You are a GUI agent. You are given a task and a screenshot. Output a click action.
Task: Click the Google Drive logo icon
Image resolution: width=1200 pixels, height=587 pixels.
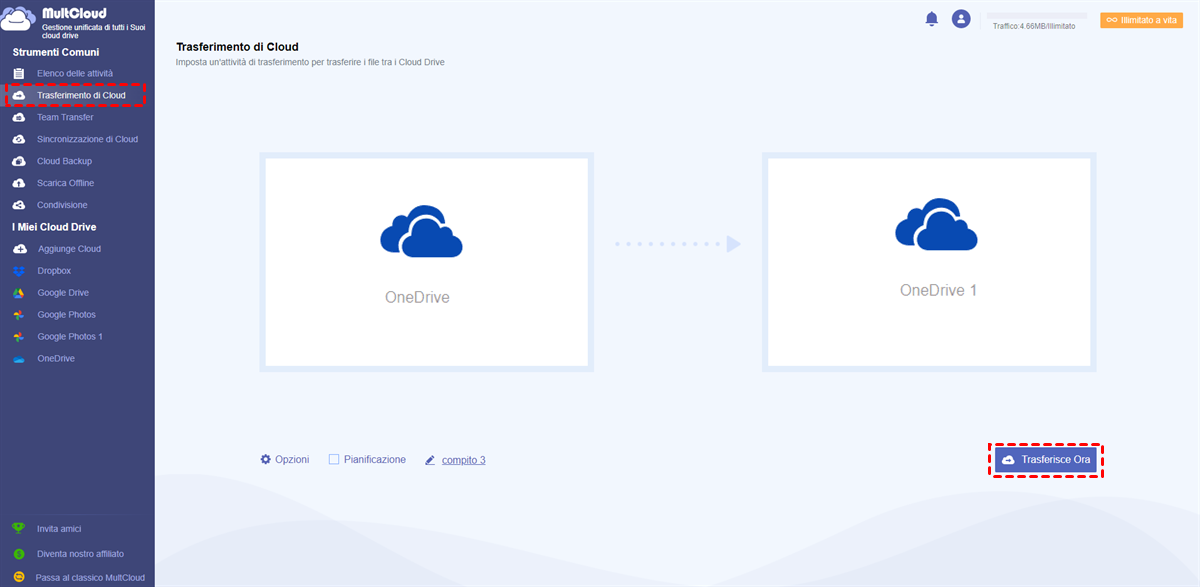click(x=18, y=293)
